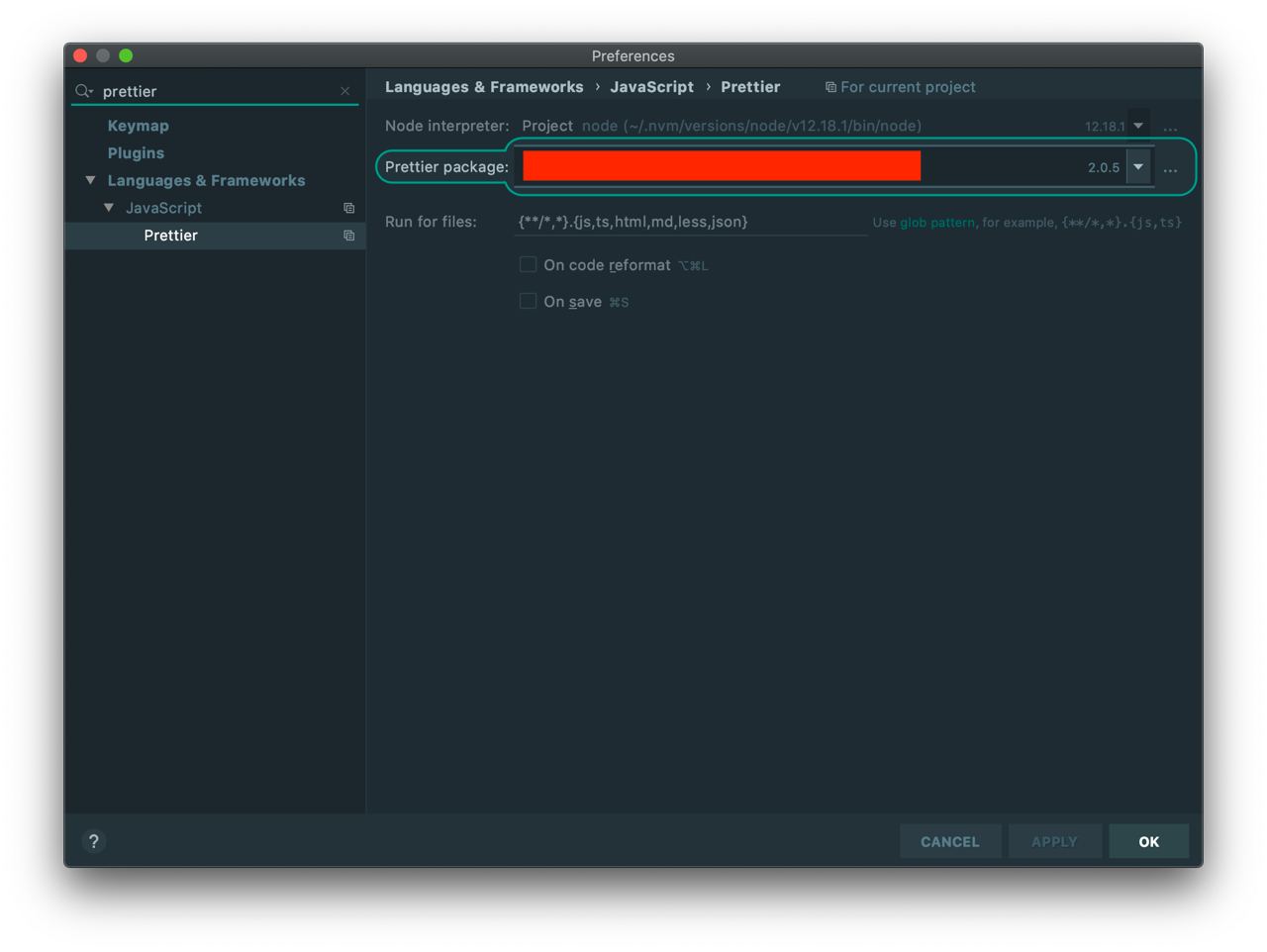Select JavaScript settings item
The height and width of the screenshot is (952, 1267).
click(163, 208)
